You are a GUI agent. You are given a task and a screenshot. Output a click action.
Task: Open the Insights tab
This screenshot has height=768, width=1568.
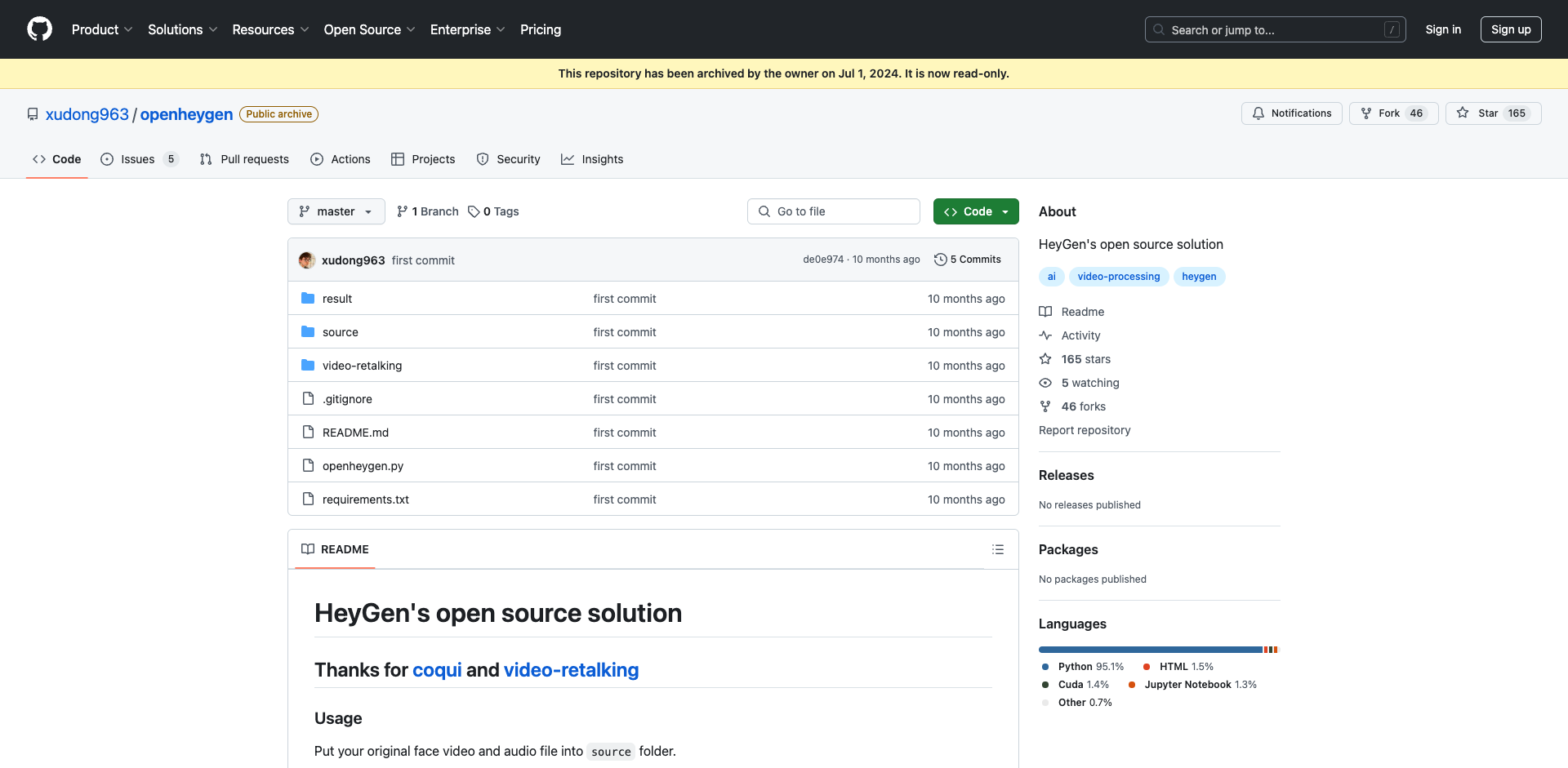click(592, 159)
